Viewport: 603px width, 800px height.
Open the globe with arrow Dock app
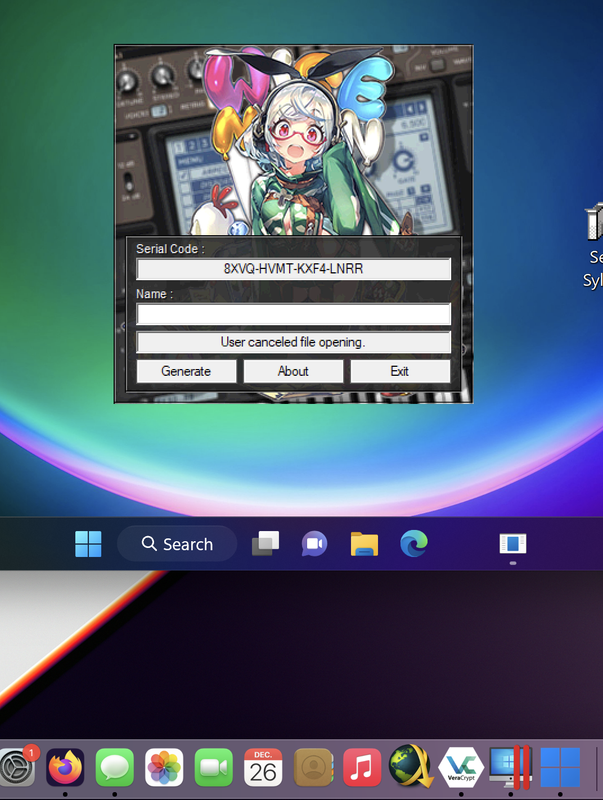coord(411,766)
